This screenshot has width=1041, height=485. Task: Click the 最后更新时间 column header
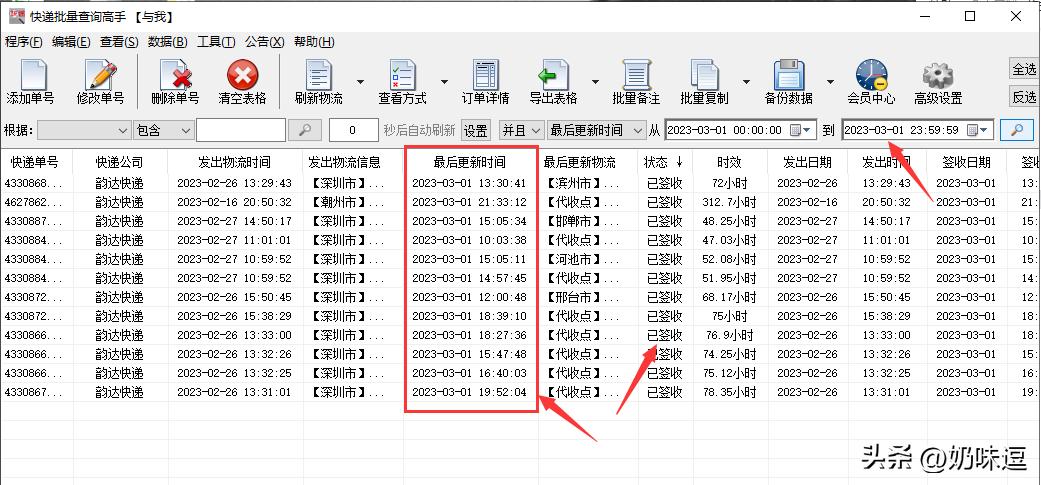[469, 162]
